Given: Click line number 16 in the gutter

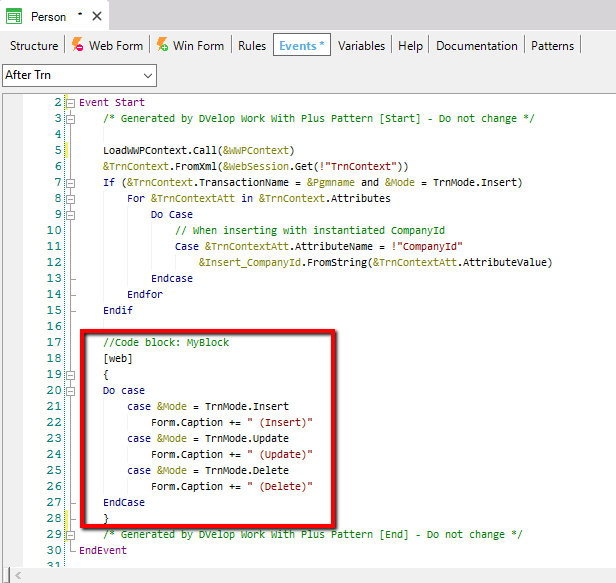Looking at the screenshot, I should pyautogui.click(x=54, y=326).
